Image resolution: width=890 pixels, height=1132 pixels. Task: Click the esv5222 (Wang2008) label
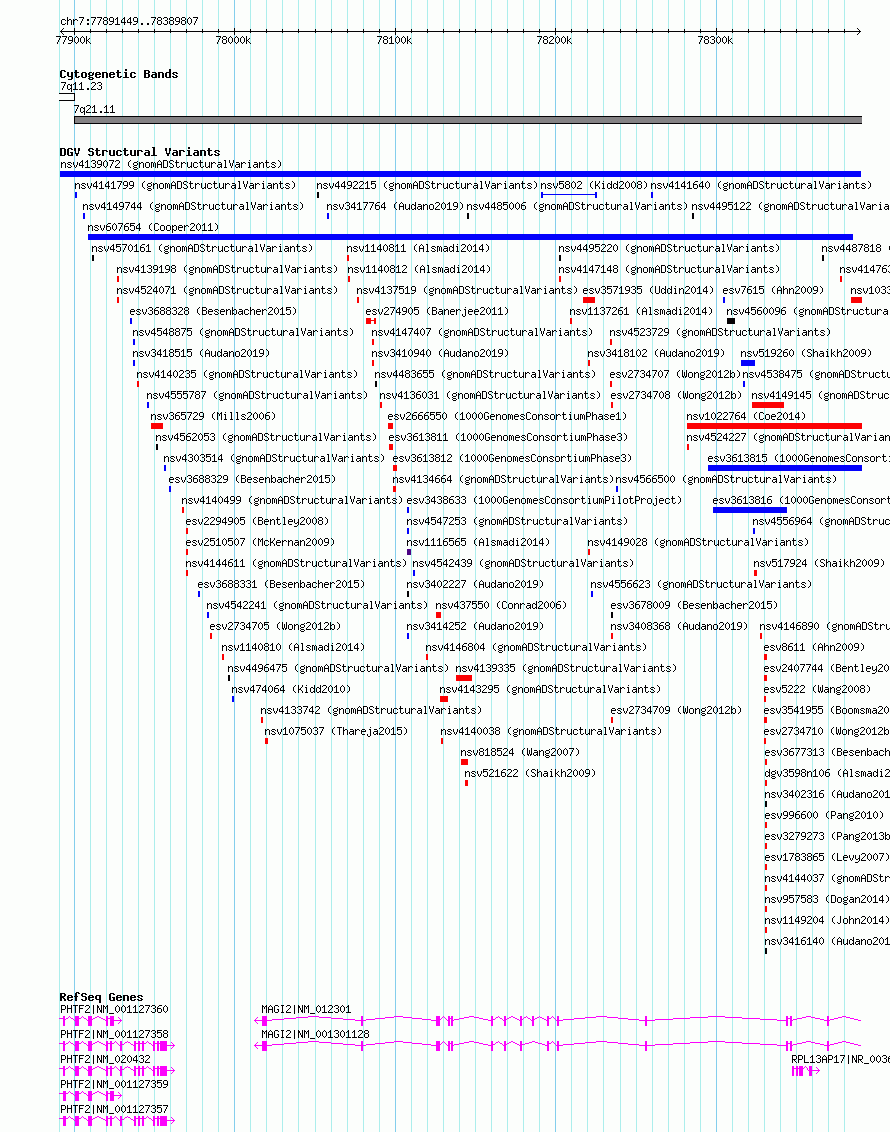(x=817, y=689)
